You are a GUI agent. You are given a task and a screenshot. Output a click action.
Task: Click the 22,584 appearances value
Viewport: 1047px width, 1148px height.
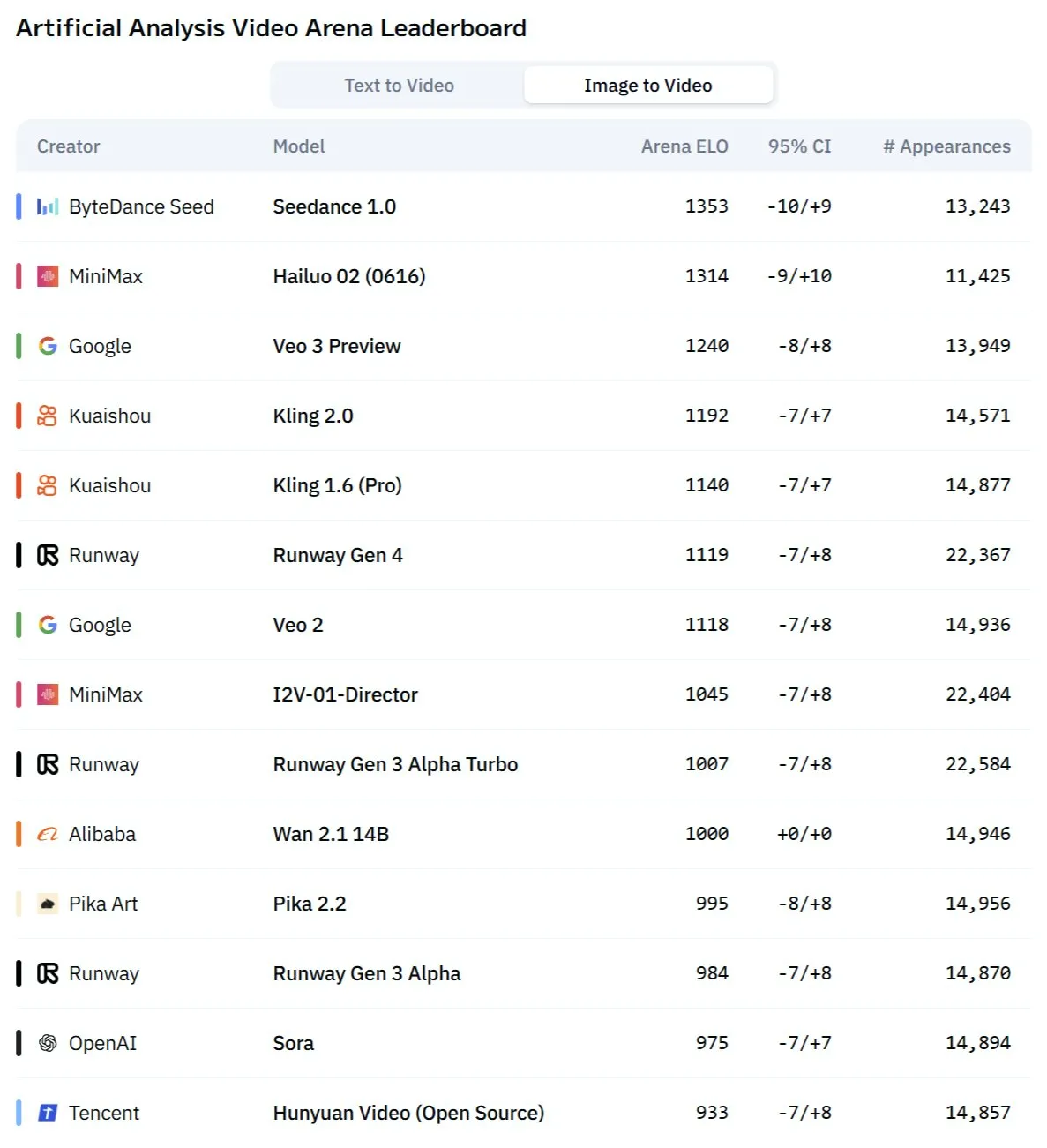point(978,764)
